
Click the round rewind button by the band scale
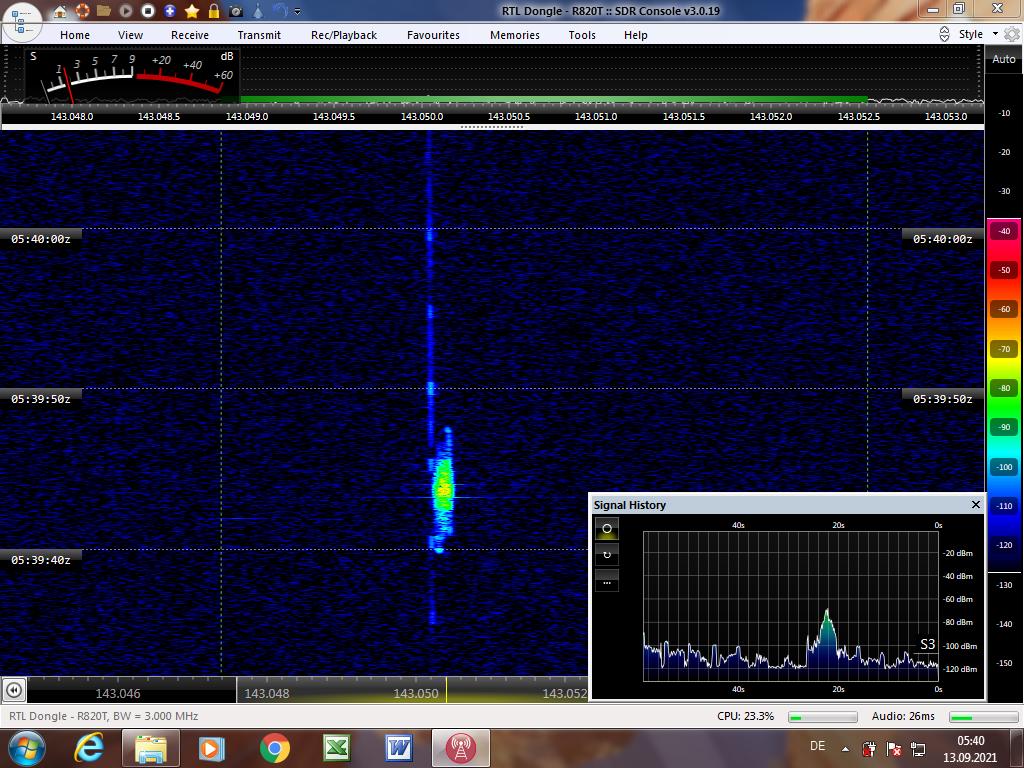(14, 690)
